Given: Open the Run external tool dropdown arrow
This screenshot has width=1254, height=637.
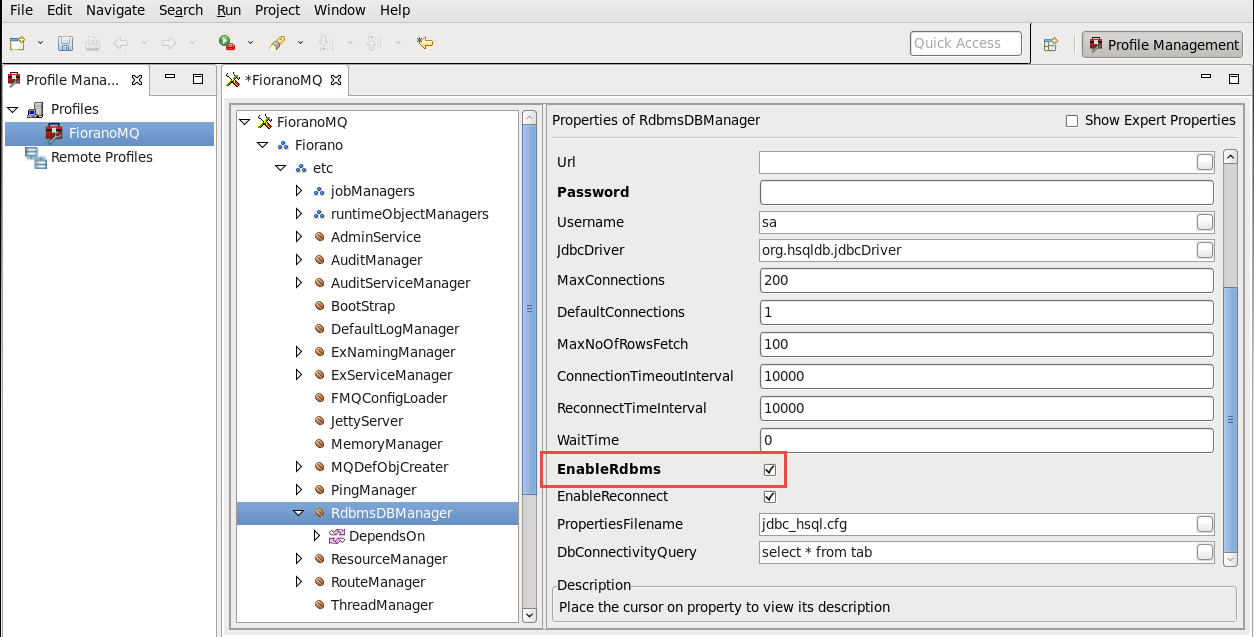Looking at the screenshot, I should click(250, 43).
